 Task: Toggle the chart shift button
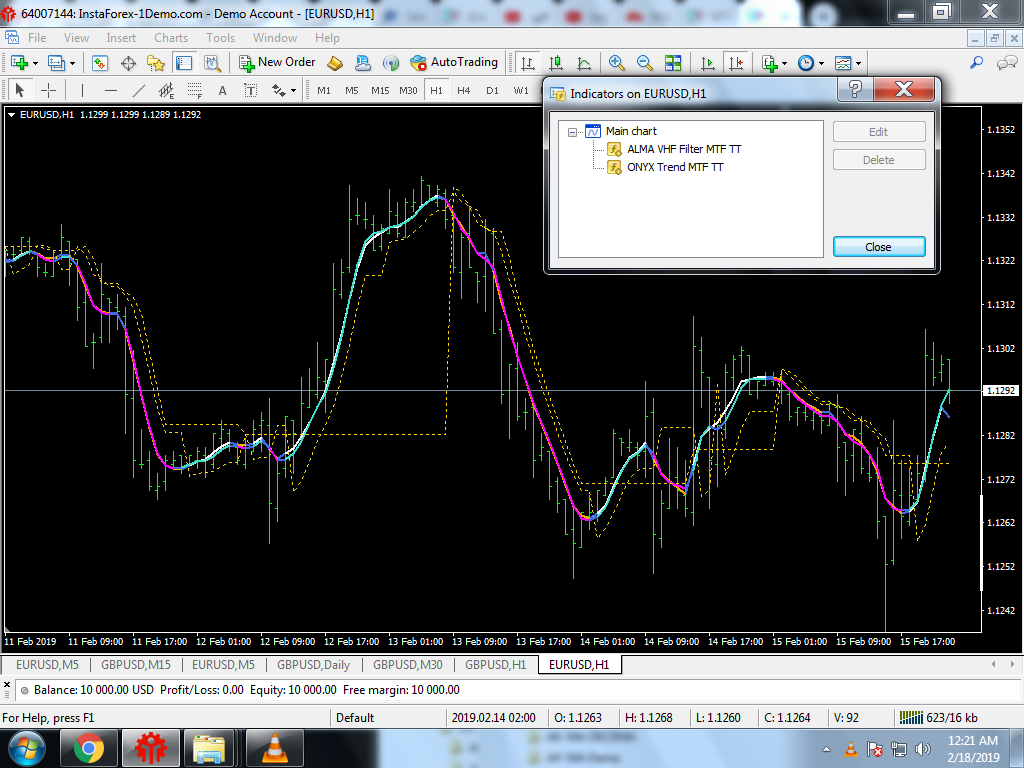click(737, 63)
